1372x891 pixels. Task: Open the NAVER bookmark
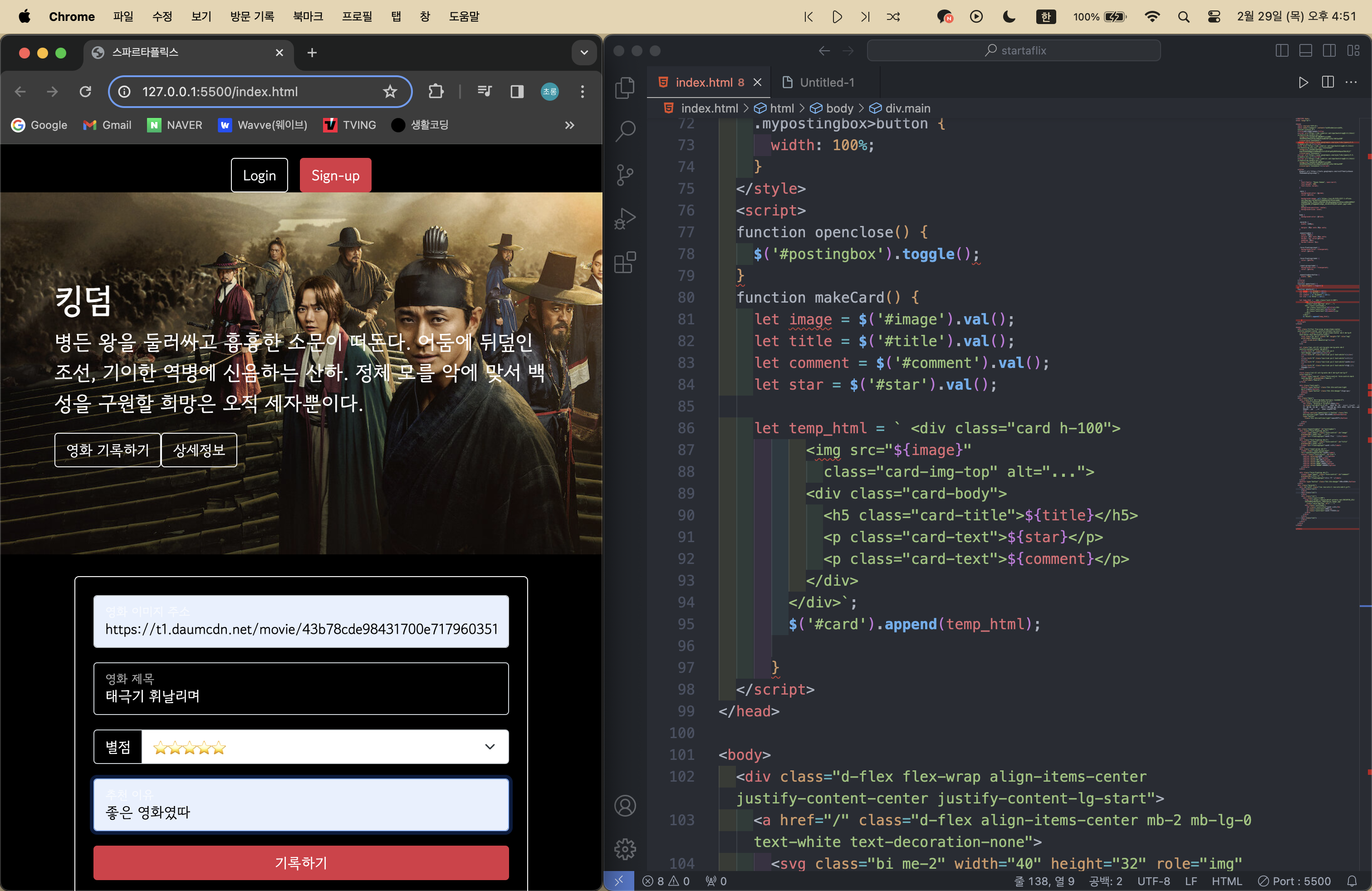(175, 125)
